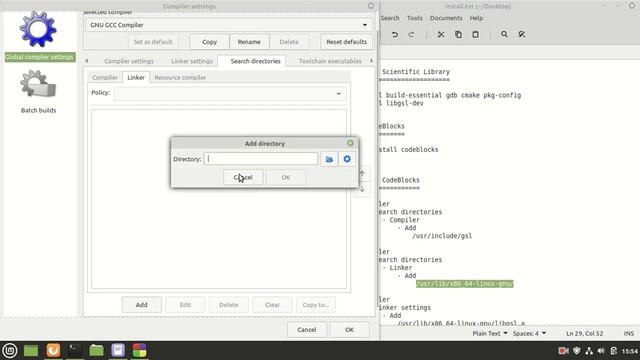Click Reset defaults button
Screen dimensions: 640x360
pyautogui.click(x=347, y=42)
